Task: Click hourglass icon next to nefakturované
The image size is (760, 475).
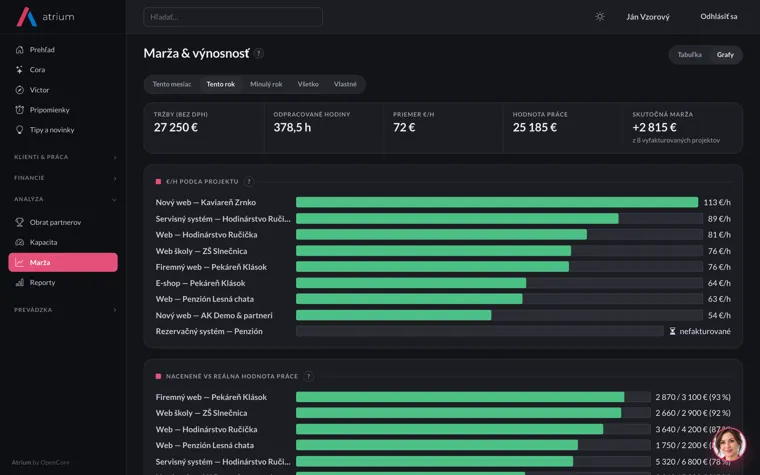Action: 672,332
